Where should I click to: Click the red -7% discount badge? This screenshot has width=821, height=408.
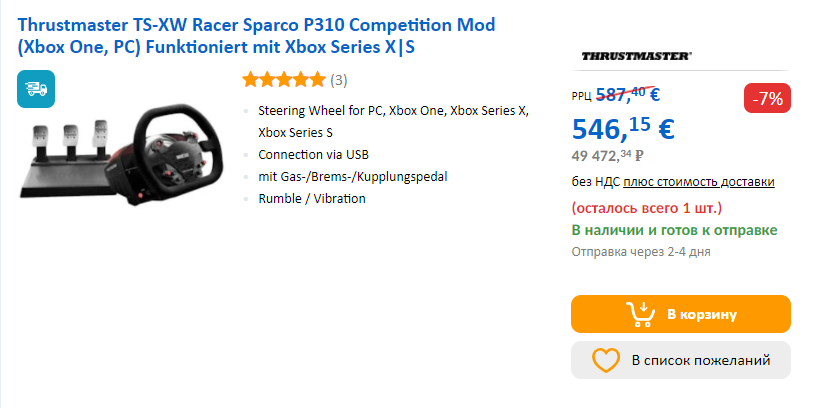[x=770, y=98]
